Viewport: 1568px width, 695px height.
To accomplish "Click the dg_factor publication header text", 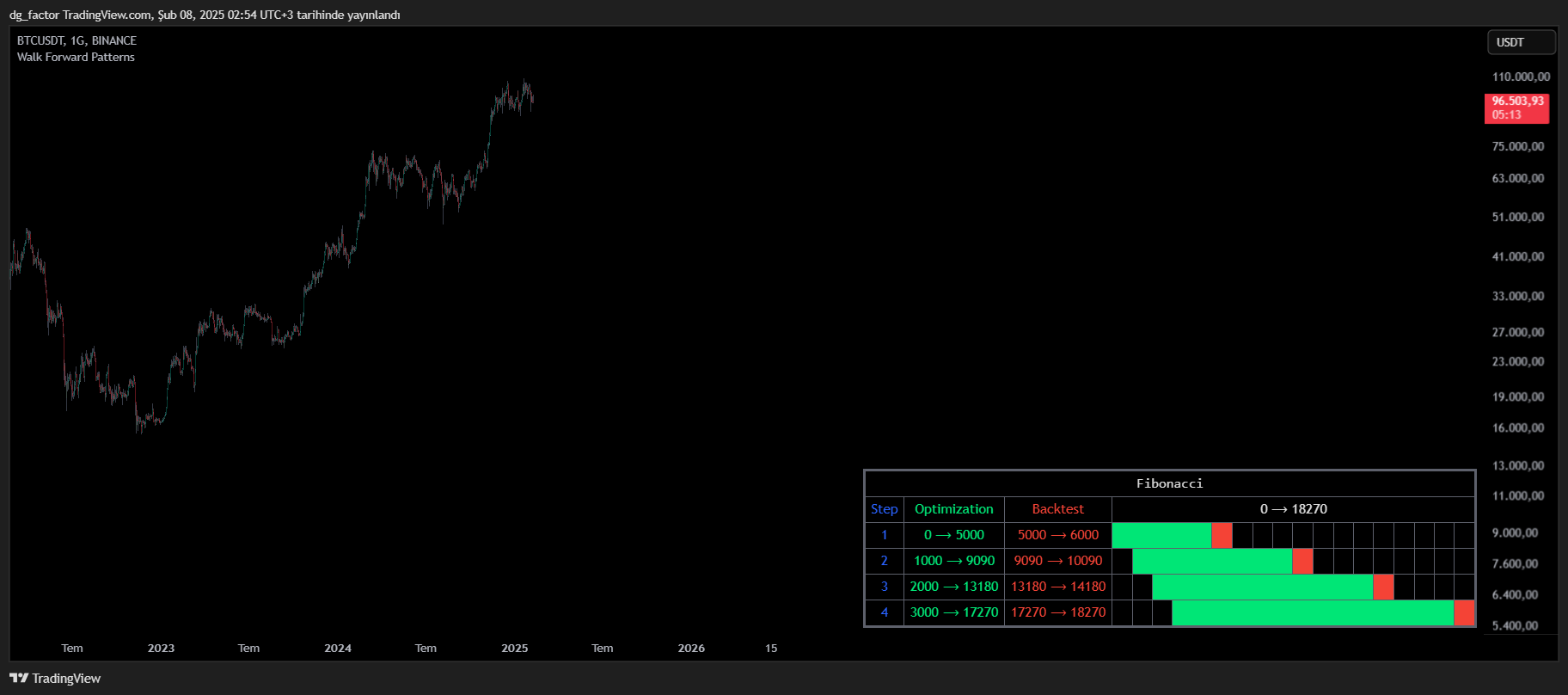I will click(x=205, y=15).
